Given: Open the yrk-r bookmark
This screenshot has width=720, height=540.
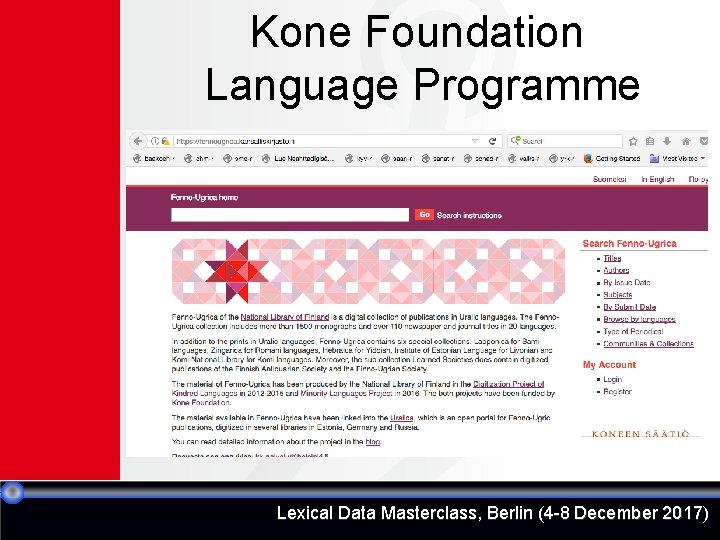Looking at the screenshot, I should (x=562, y=158).
